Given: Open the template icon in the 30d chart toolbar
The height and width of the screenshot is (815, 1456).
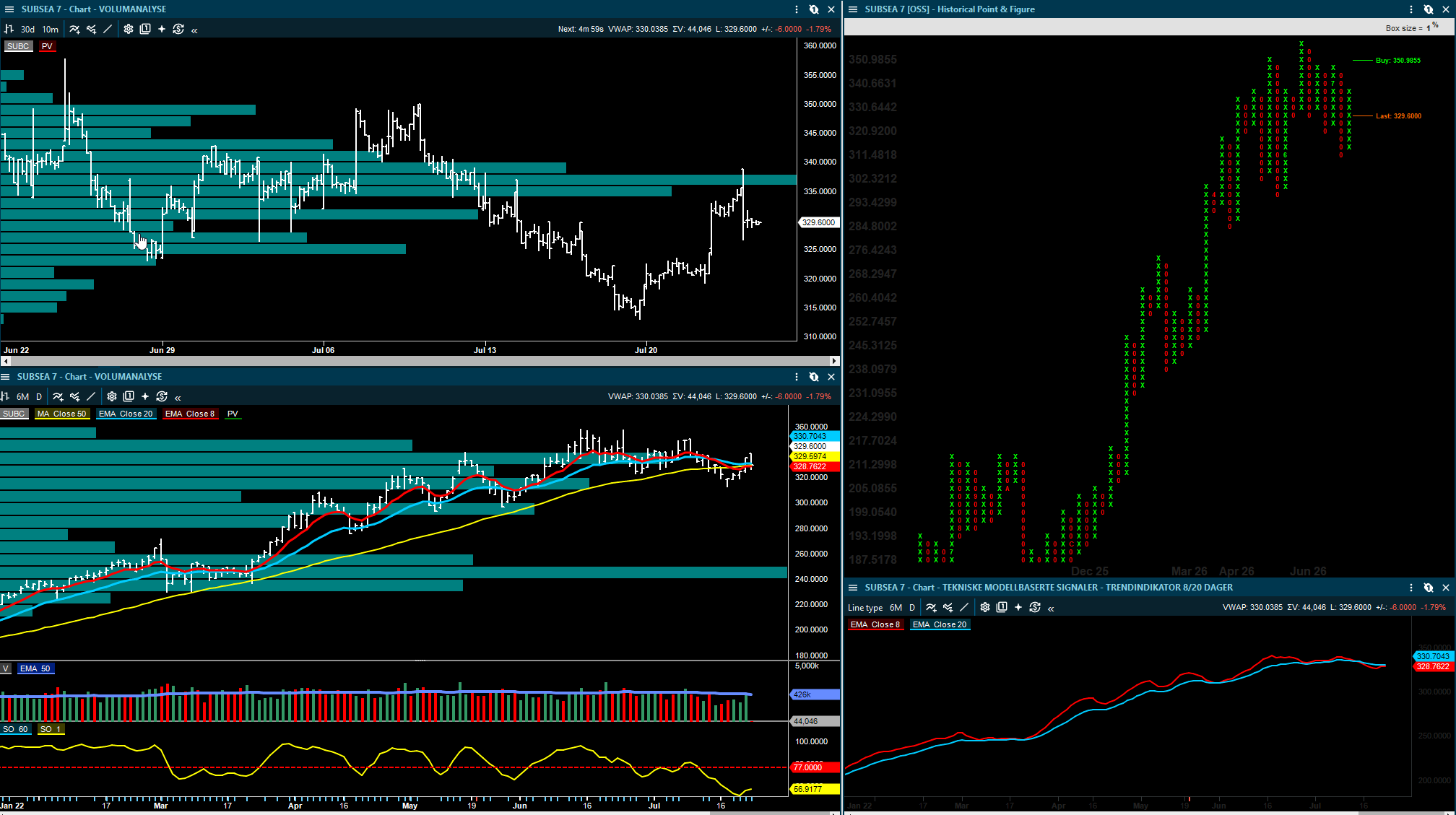Looking at the screenshot, I should click(x=144, y=29).
